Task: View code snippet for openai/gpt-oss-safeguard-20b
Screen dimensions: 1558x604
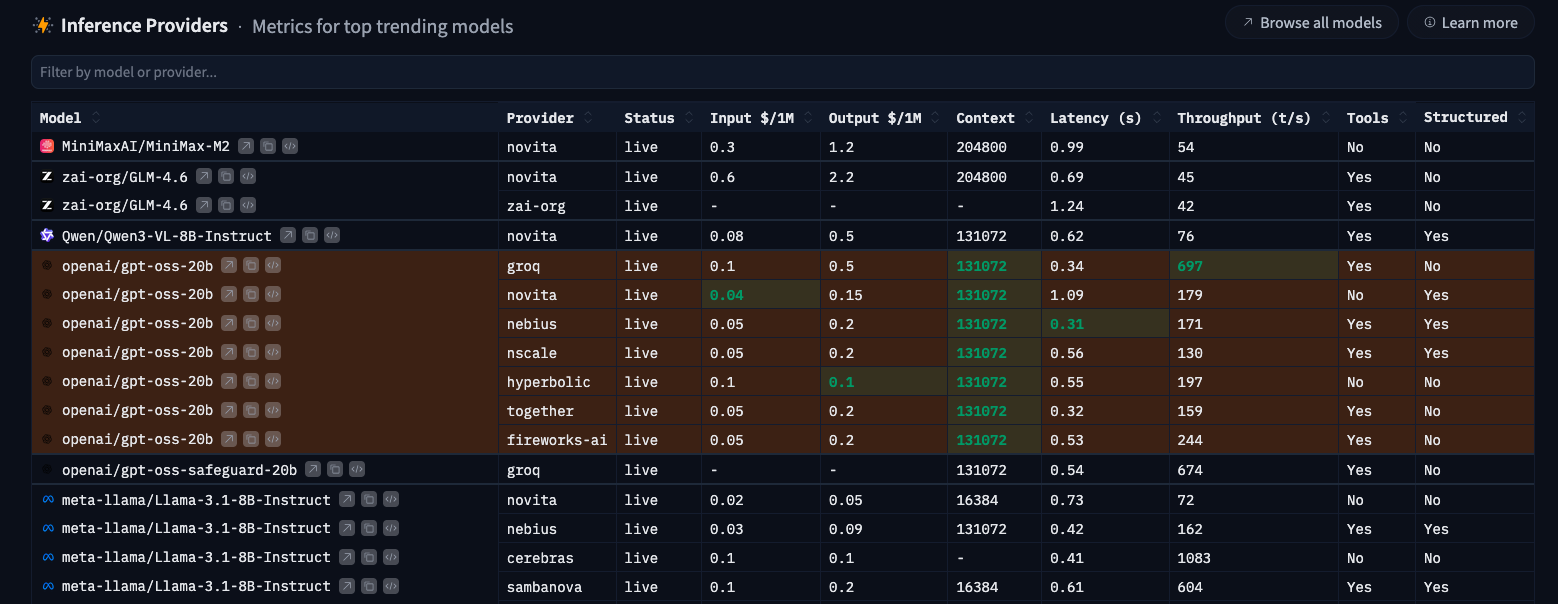Action: point(356,469)
